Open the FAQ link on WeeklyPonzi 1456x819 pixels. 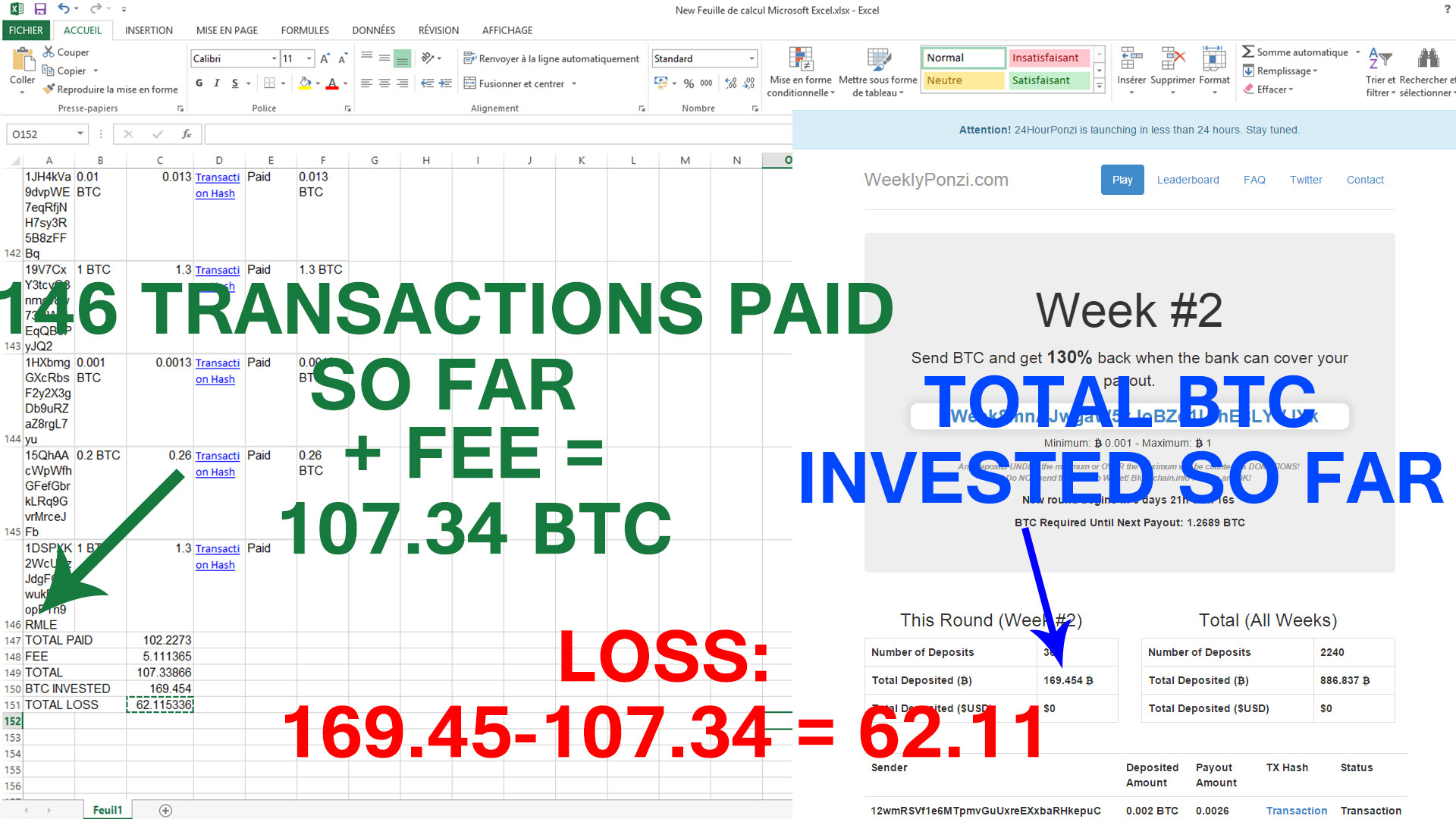(1254, 180)
